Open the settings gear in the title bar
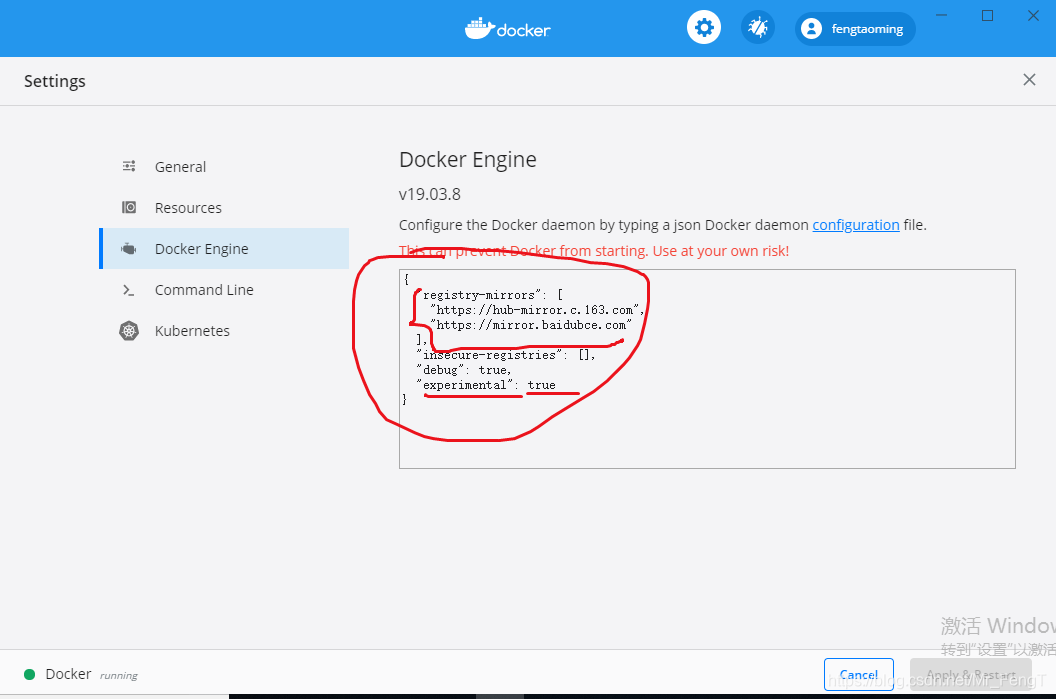The height and width of the screenshot is (699, 1056). pyautogui.click(x=704, y=27)
